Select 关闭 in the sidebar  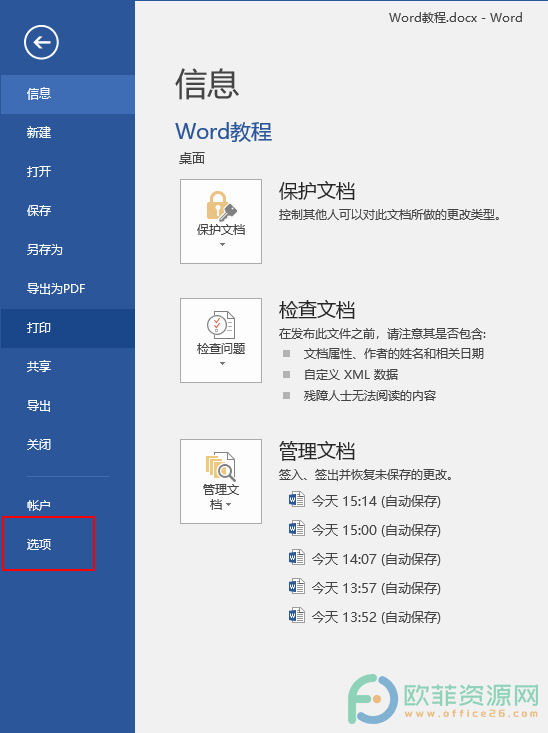(68, 445)
